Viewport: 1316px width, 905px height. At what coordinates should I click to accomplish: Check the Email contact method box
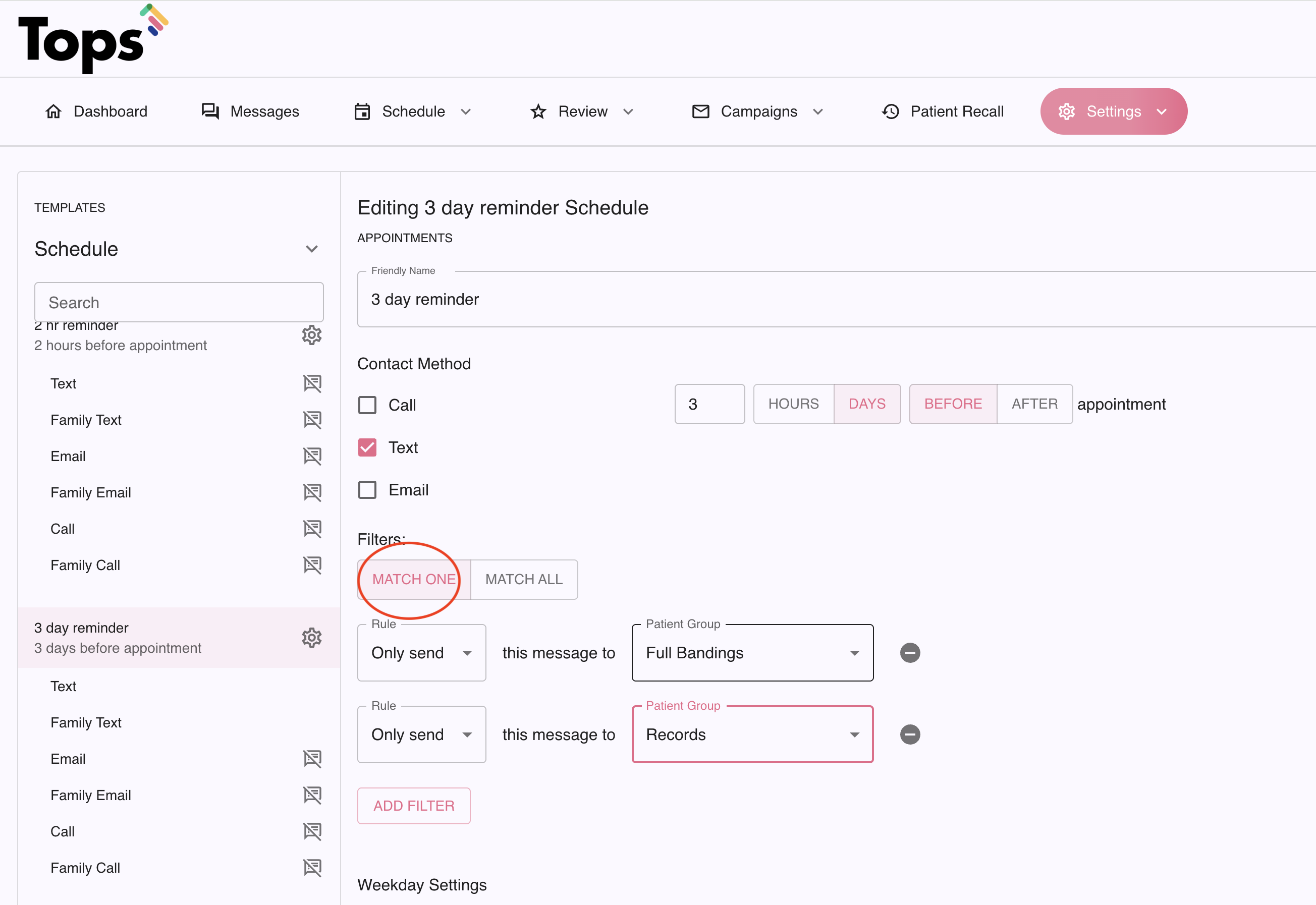point(367,490)
